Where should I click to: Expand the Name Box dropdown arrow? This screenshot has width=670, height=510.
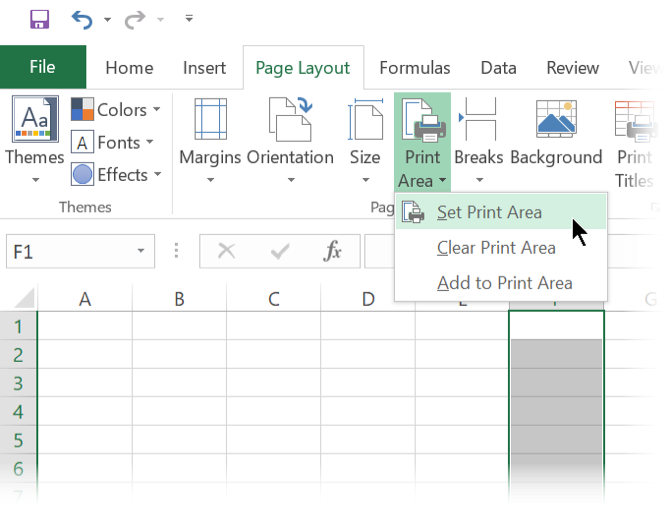(141, 251)
